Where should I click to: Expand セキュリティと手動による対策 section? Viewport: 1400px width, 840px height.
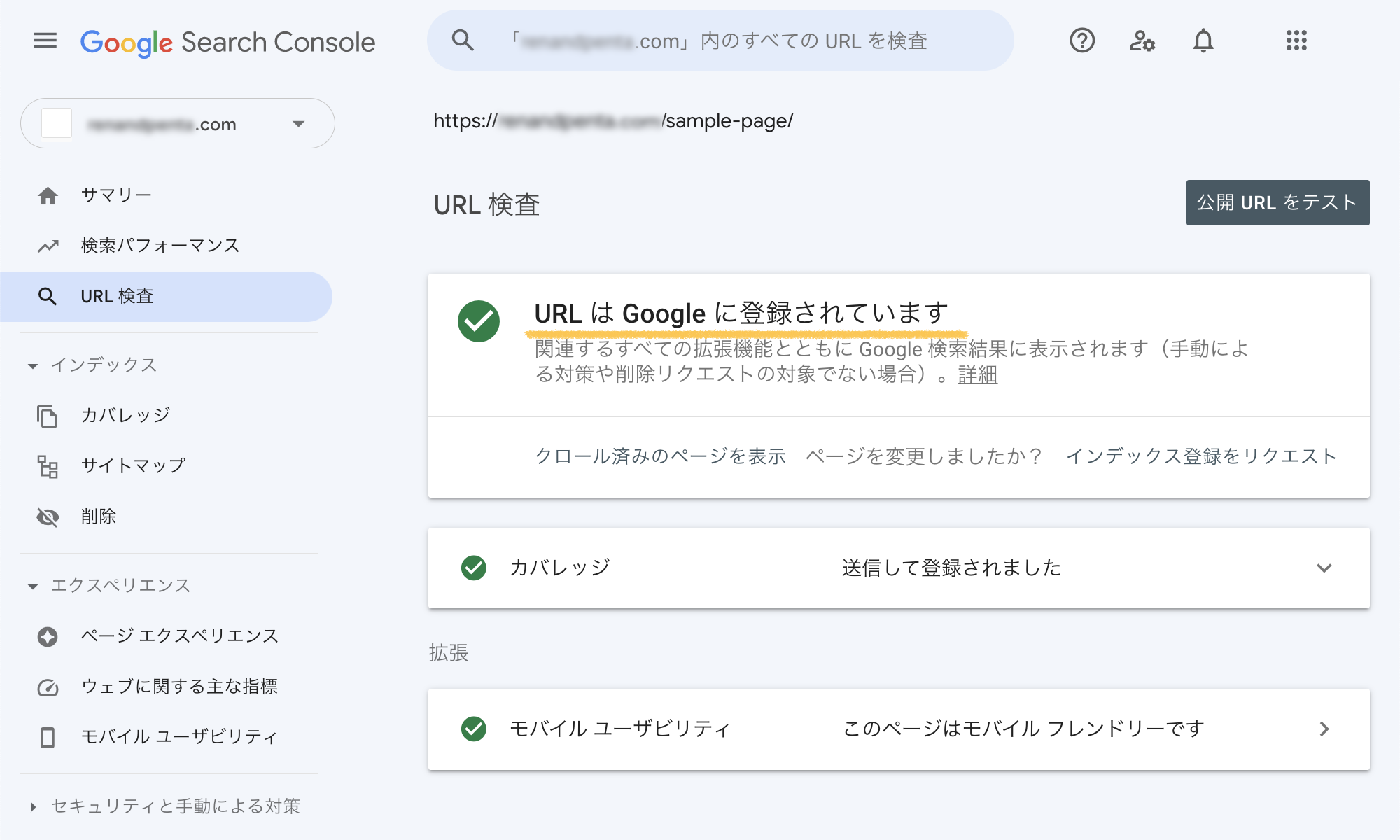(x=33, y=807)
